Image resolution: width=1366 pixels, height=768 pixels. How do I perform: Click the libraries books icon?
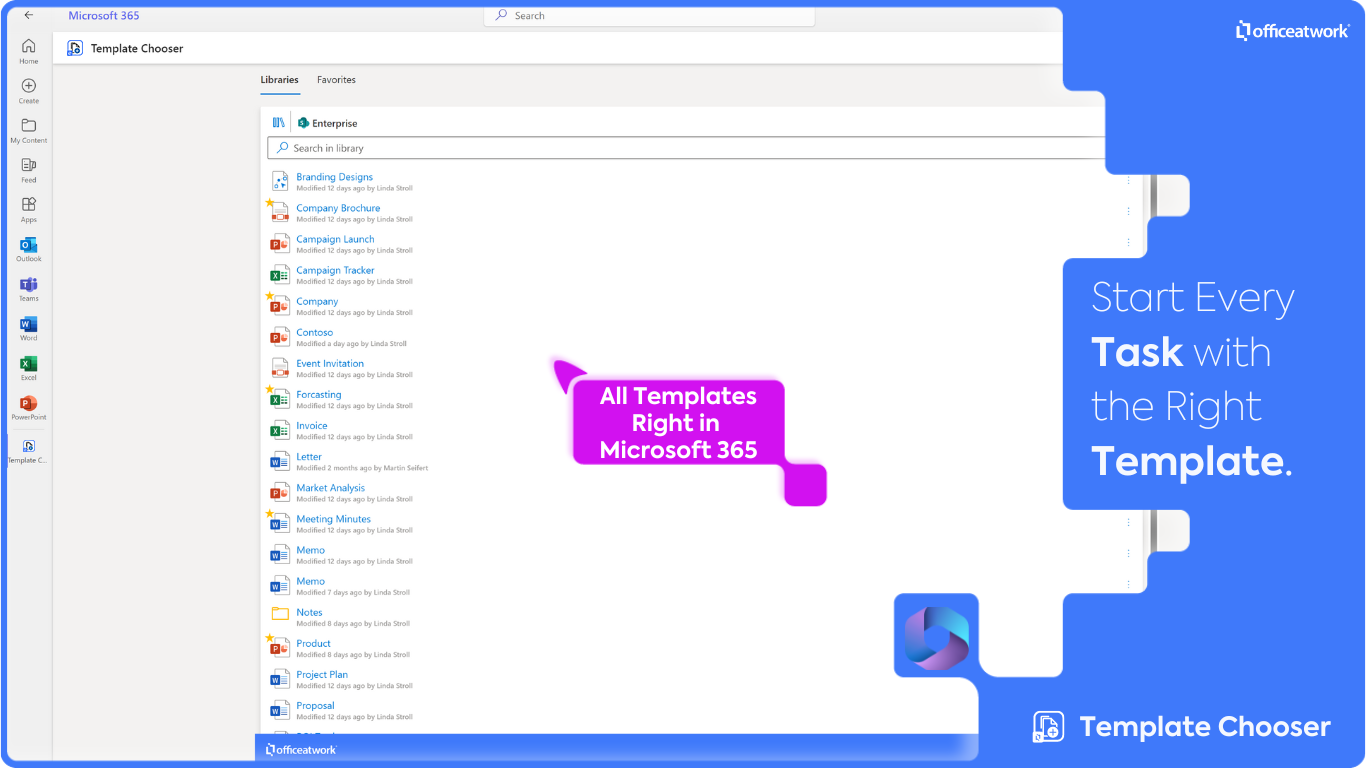tap(279, 123)
